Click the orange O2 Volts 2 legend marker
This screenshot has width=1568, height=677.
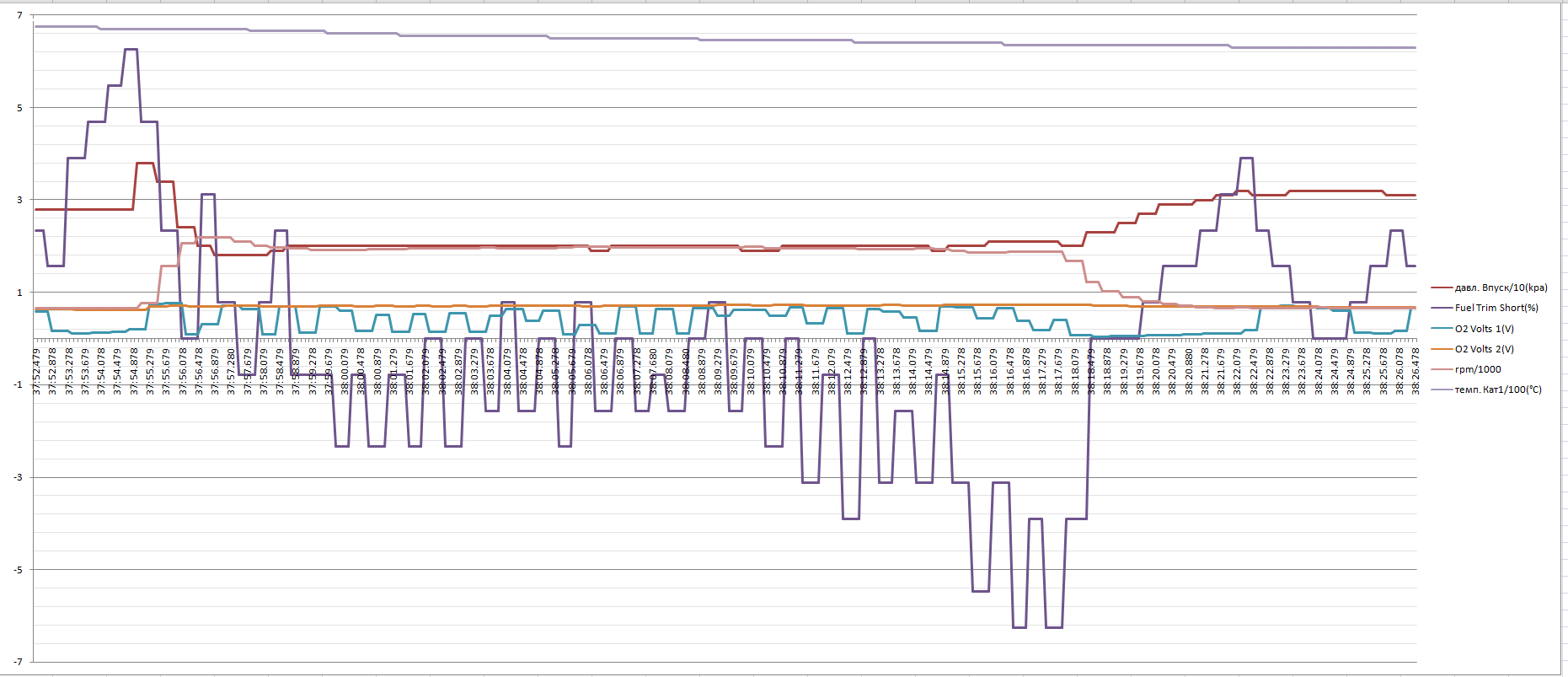[x=1441, y=349]
